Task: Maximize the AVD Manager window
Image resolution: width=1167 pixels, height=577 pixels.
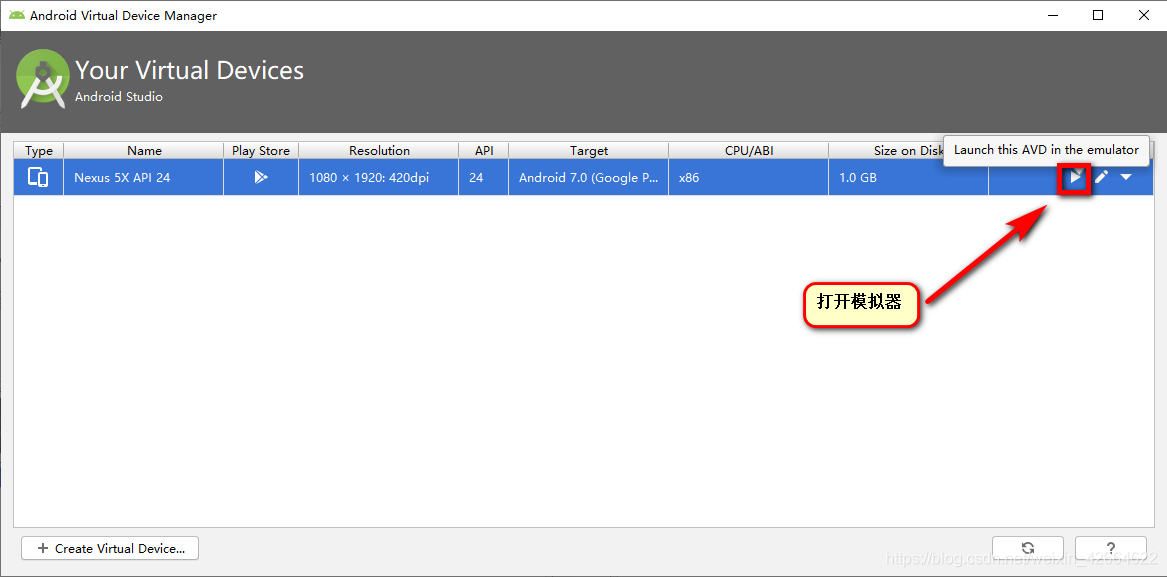Action: pyautogui.click(x=1098, y=15)
